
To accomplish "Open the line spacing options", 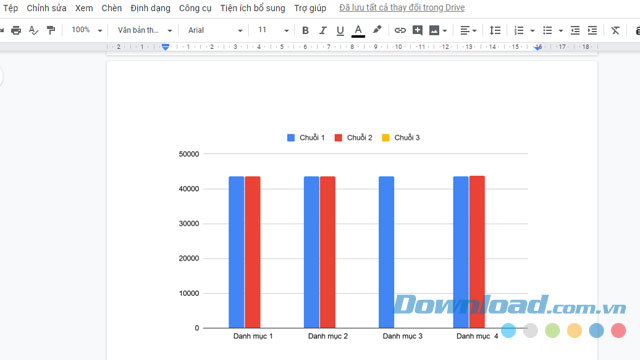I will [x=495, y=30].
